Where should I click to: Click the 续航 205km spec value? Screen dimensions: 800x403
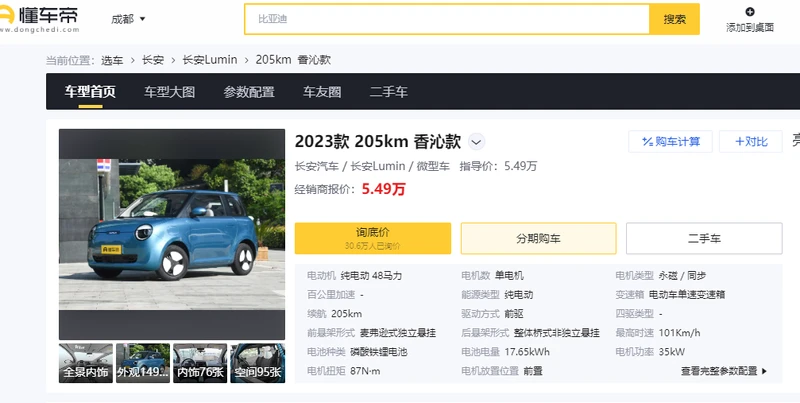click(x=346, y=314)
